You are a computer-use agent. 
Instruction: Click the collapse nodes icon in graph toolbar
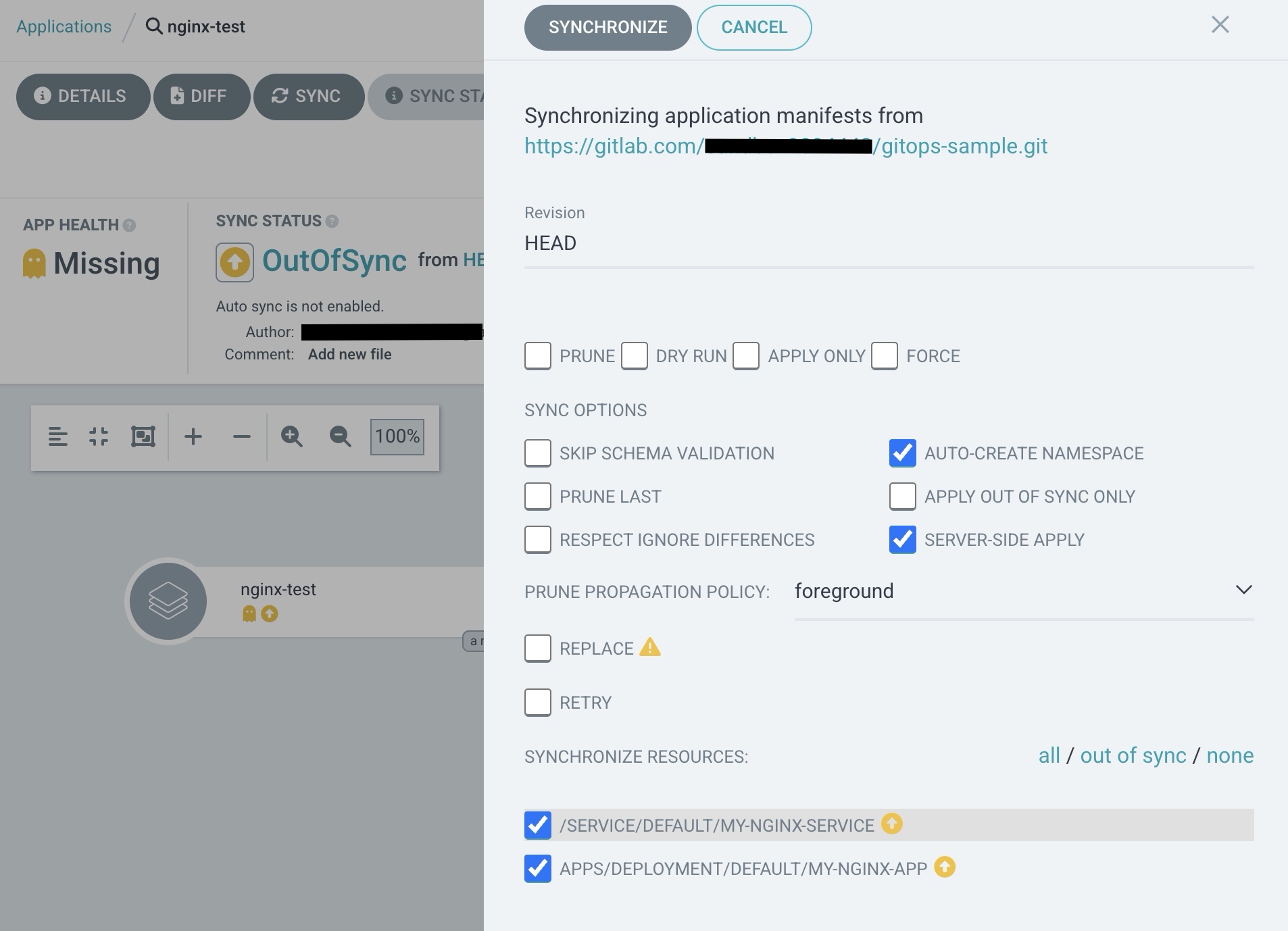[99, 436]
